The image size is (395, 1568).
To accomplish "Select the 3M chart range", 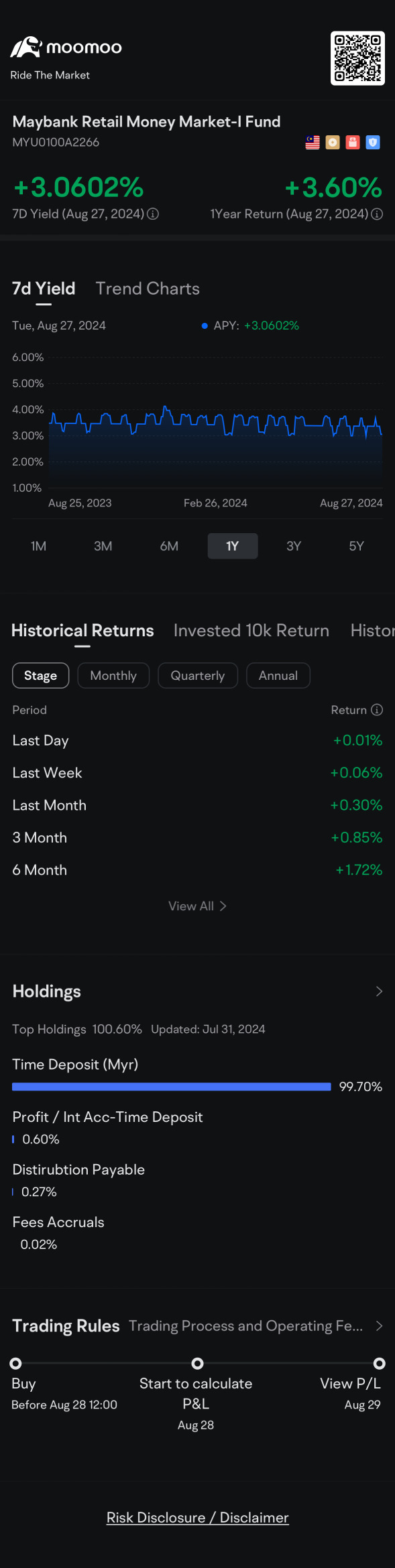I will (103, 547).
